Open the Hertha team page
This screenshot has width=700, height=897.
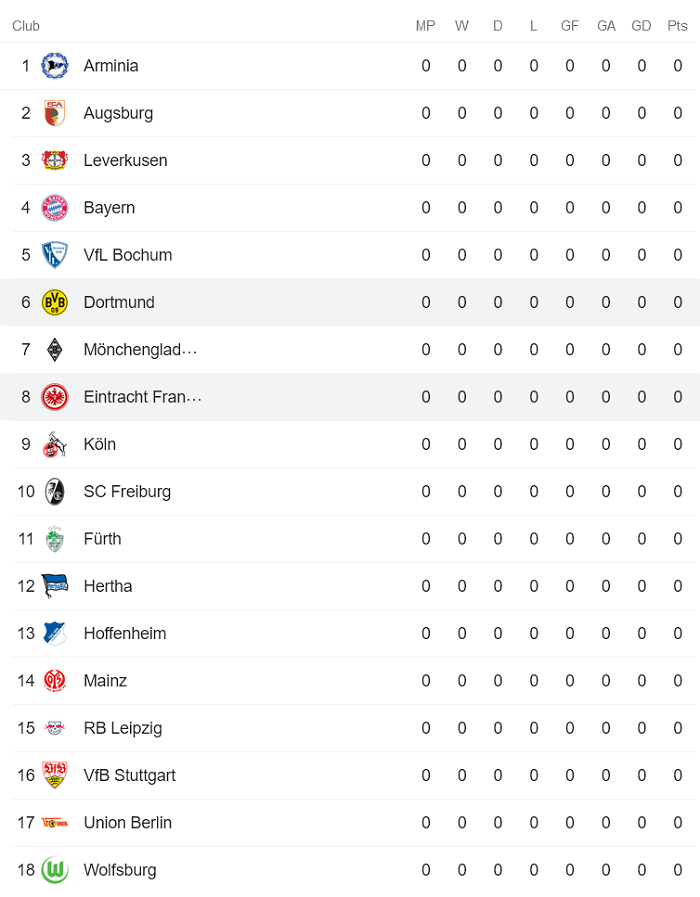pos(108,586)
